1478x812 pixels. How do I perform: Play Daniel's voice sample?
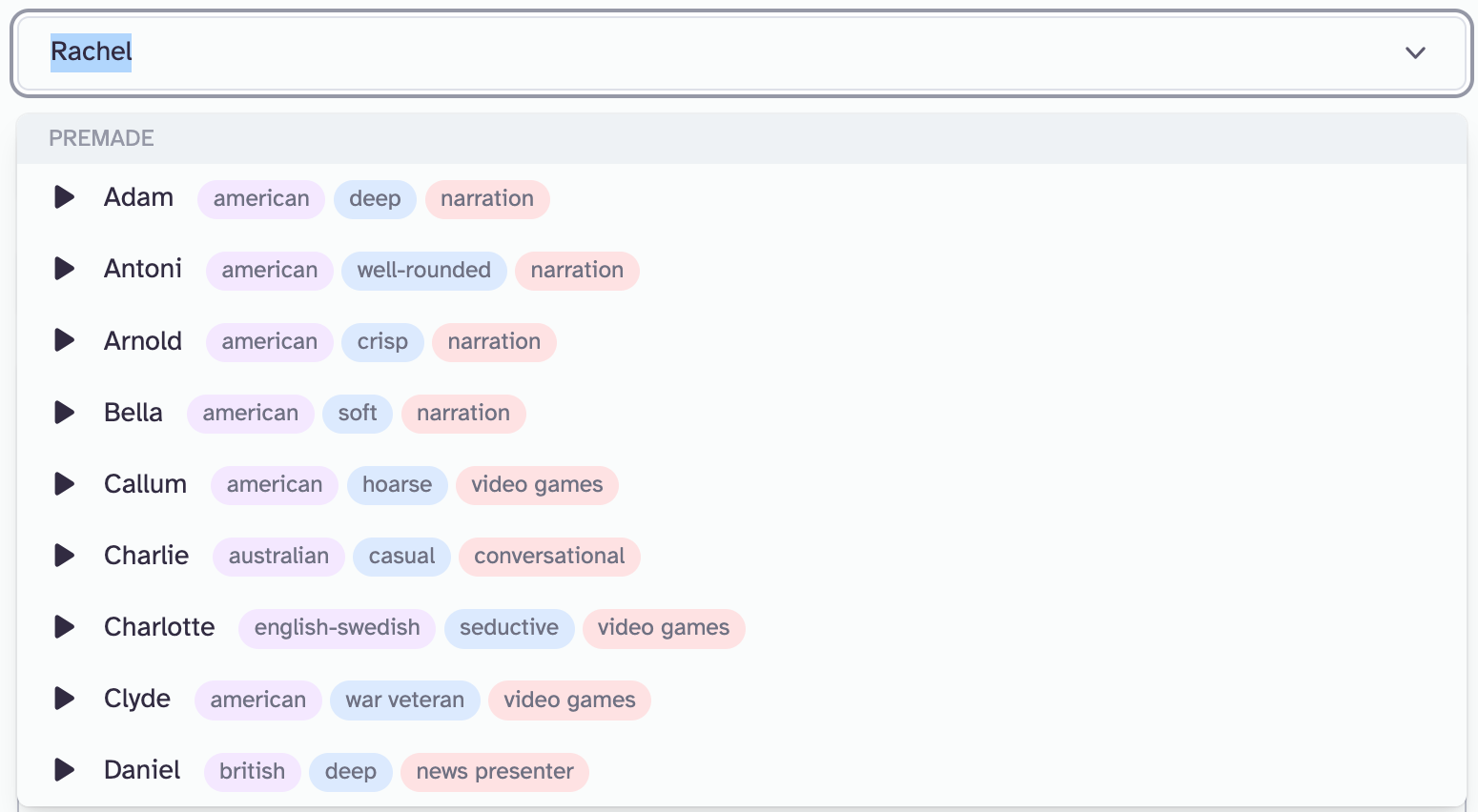click(64, 770)
